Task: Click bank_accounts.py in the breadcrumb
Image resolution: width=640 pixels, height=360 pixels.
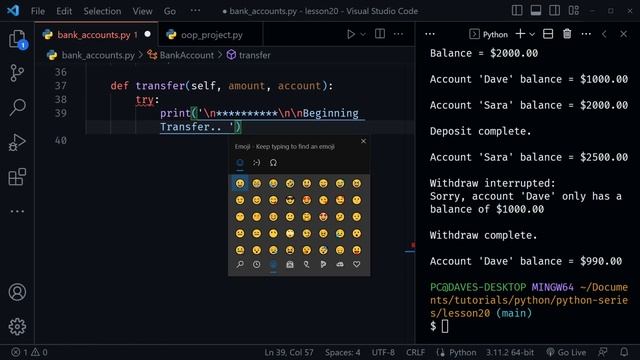Action: click(98, 55)
